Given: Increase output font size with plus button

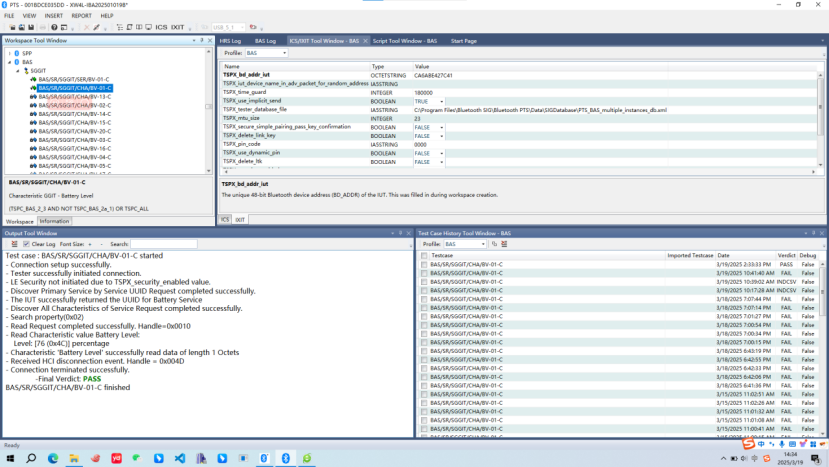Looking at the screenshot, I should (x=90, y=244).
